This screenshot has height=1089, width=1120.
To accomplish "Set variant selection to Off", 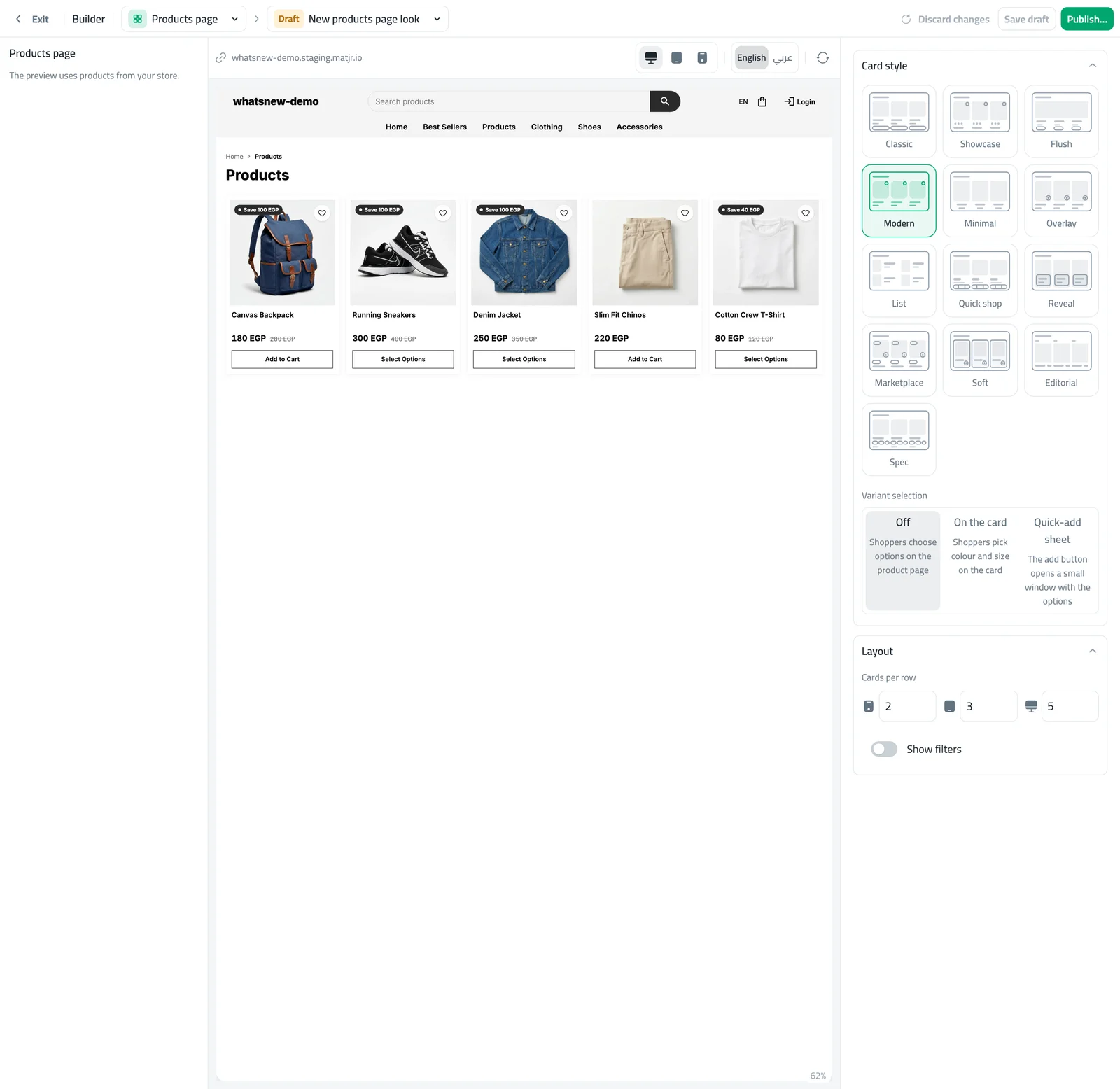I will (903, 561).
